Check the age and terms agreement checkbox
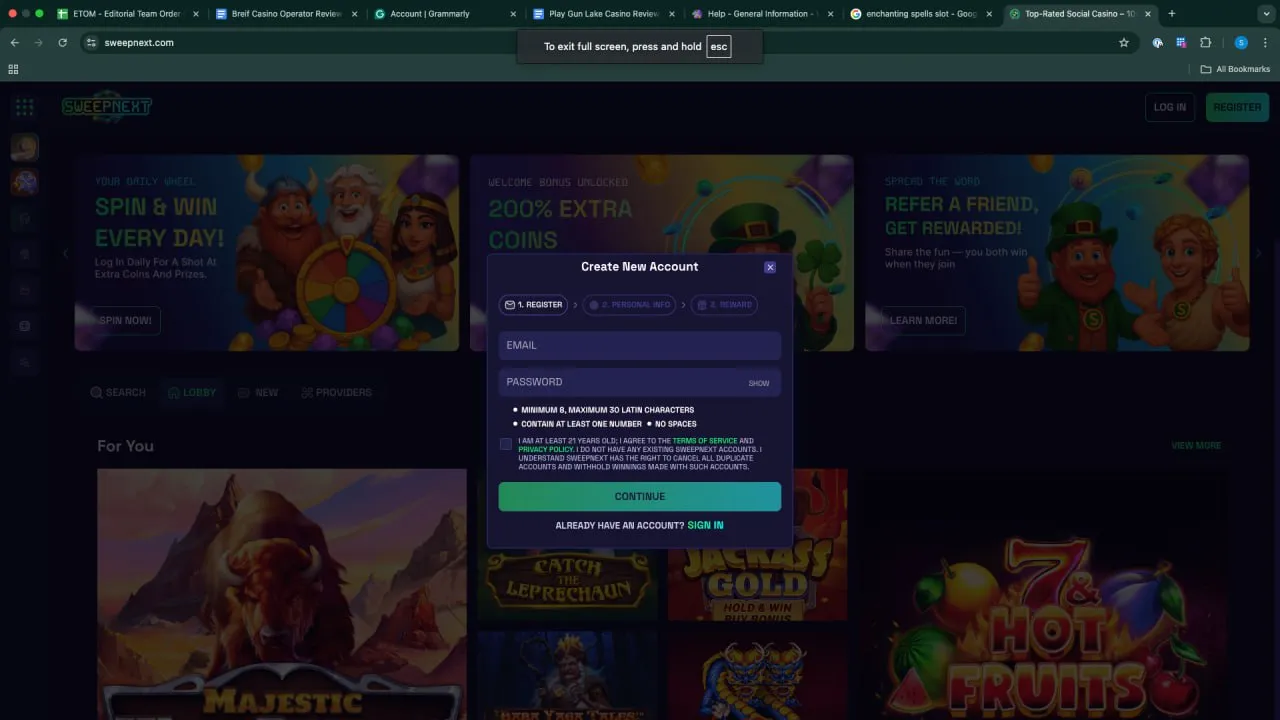This screenshot has width=1280, height=720. pos(505,444)
